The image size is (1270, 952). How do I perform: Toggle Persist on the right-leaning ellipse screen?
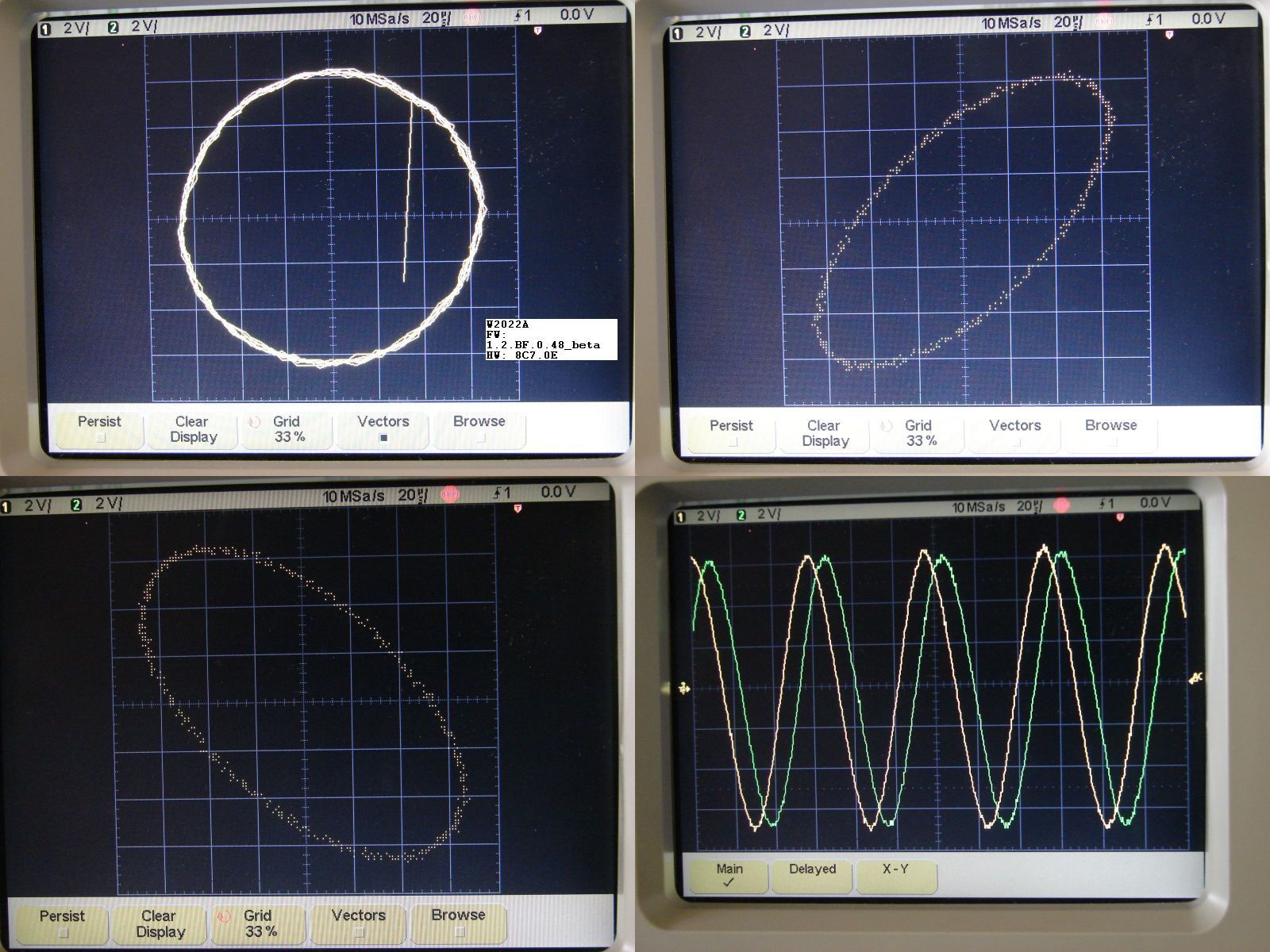point(731,433)
